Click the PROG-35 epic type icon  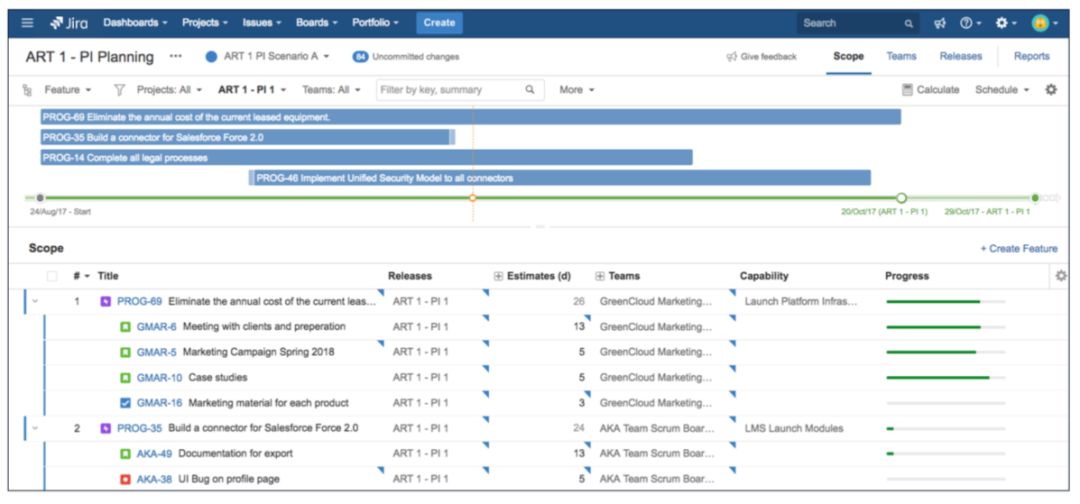105,428
